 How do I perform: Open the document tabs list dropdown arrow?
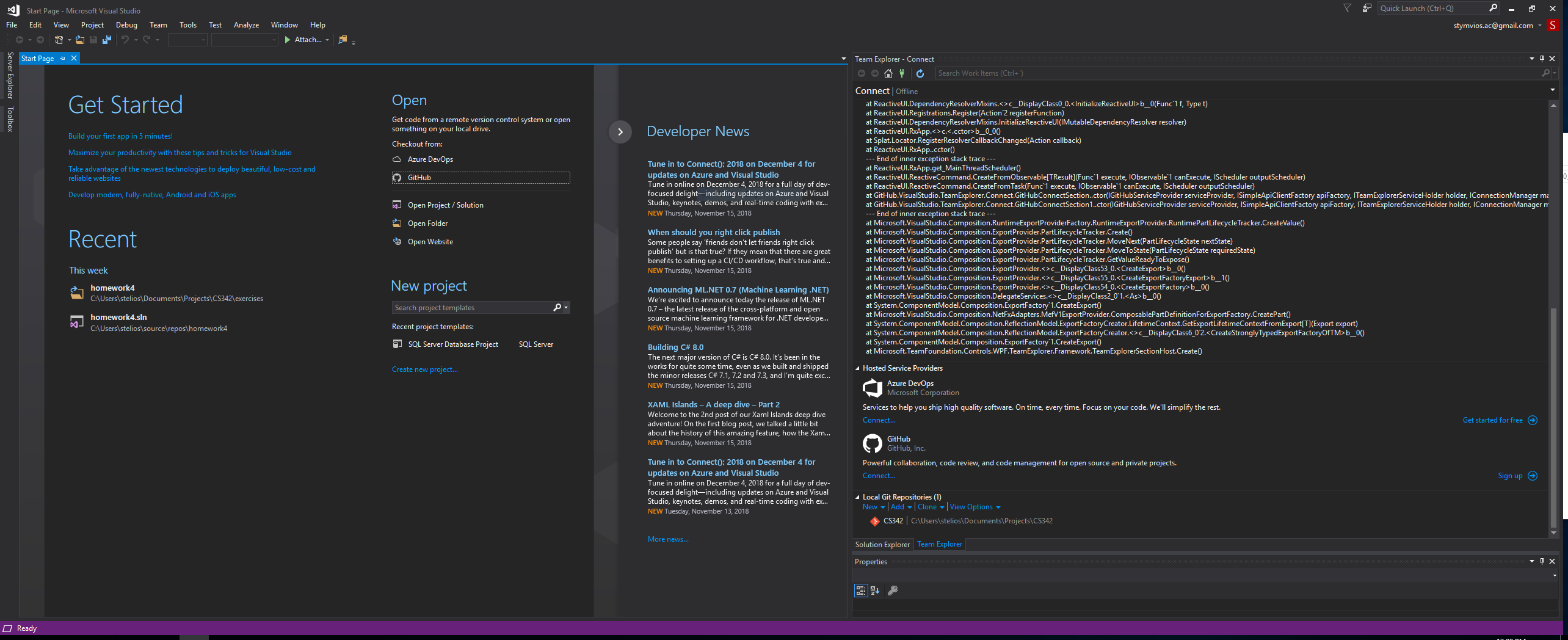843,59
